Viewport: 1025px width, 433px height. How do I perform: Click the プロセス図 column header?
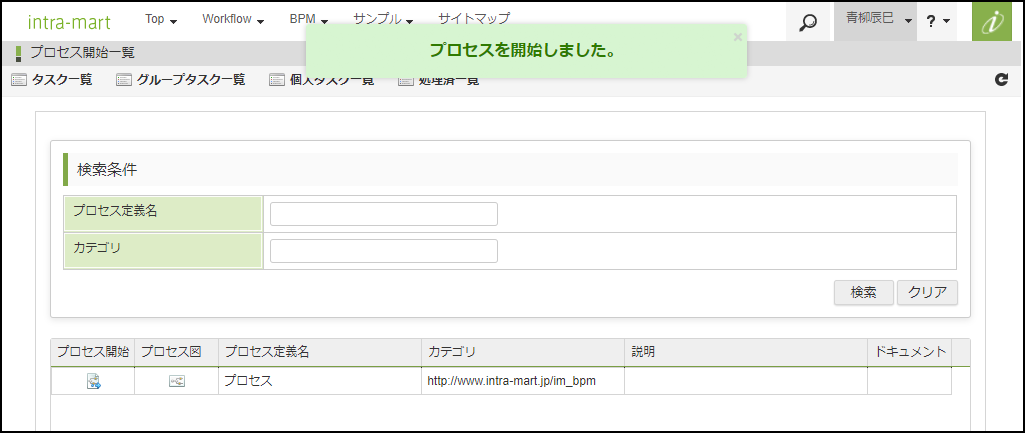(176, 352)
